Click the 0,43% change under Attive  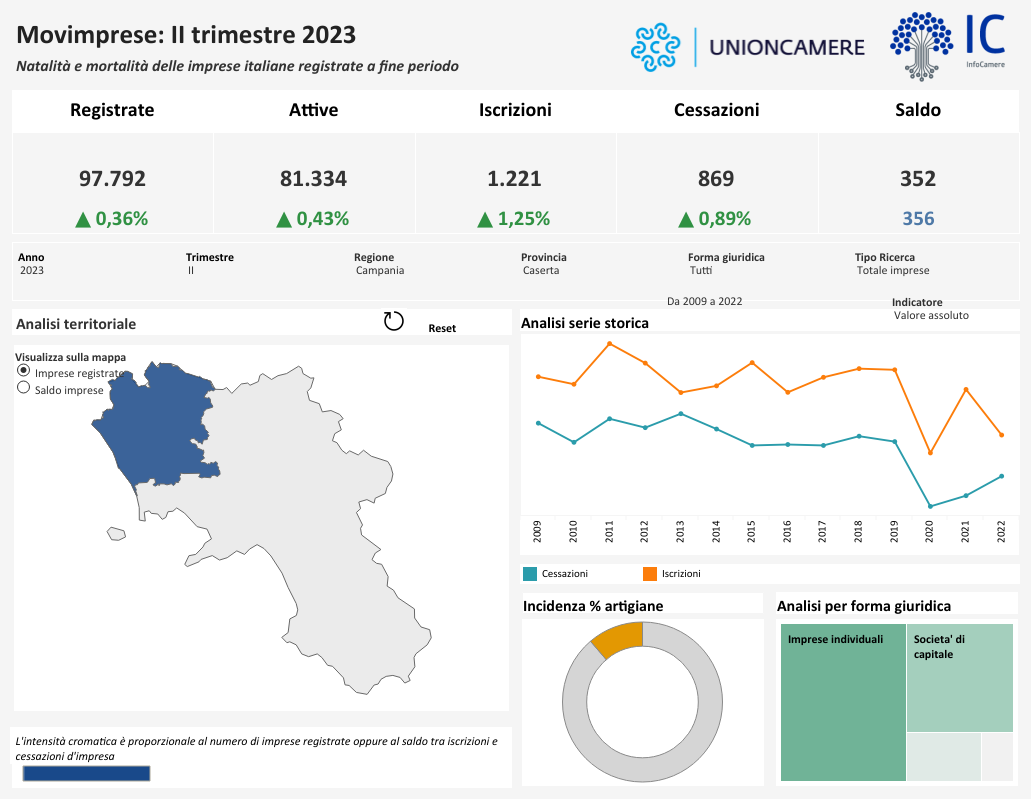pyautogui.click(x=323, y=218)
